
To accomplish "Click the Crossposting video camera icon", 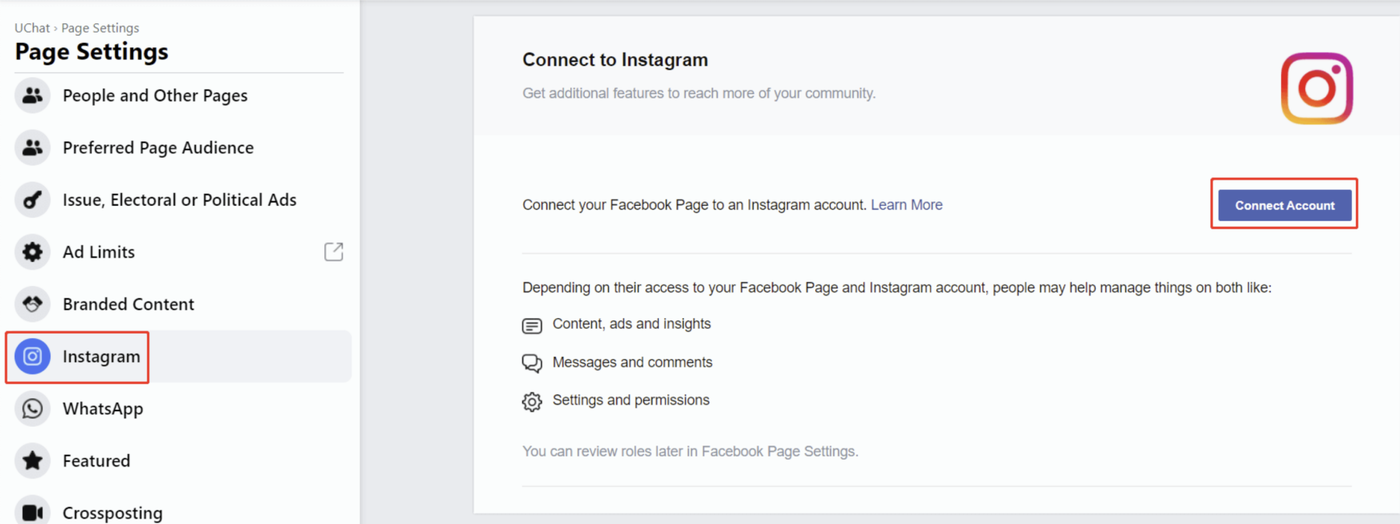I will click(33, 512).
